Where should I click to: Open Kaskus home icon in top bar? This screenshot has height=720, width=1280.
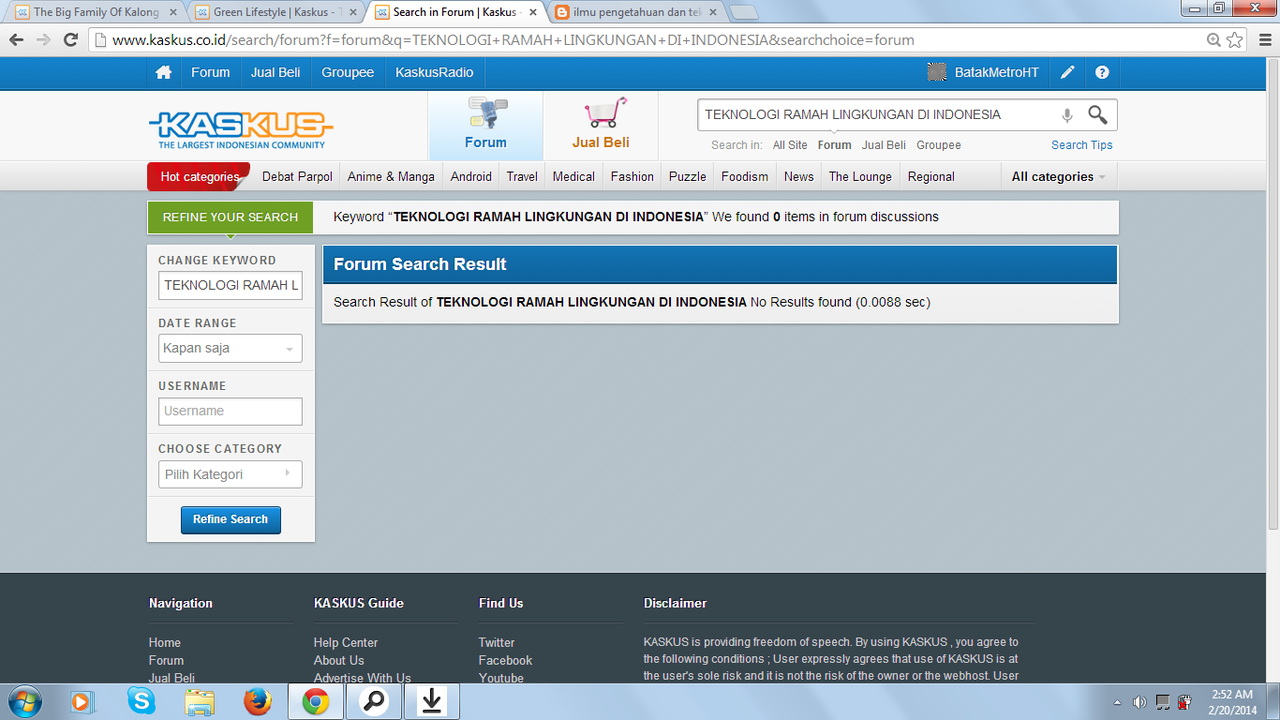pos(164,73)
